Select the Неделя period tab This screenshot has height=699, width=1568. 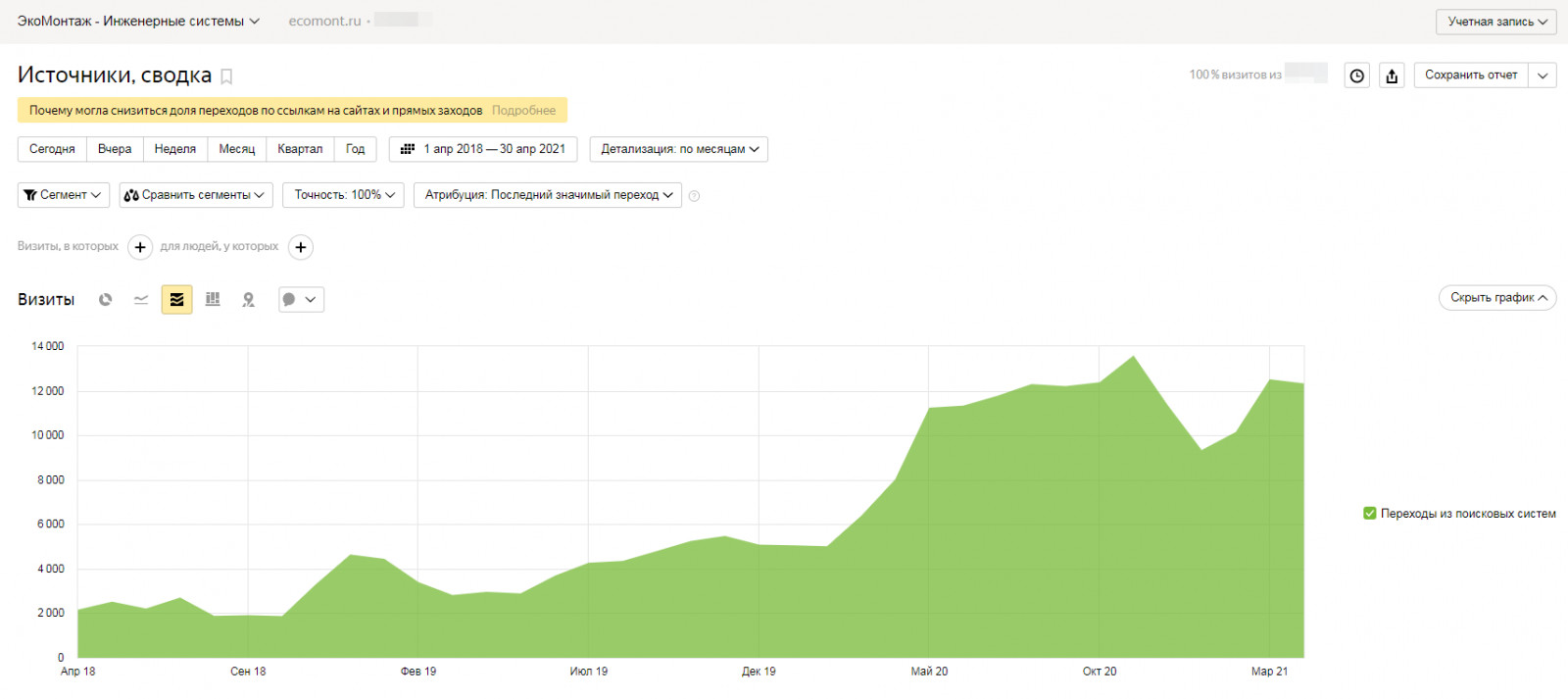point(175,149)
